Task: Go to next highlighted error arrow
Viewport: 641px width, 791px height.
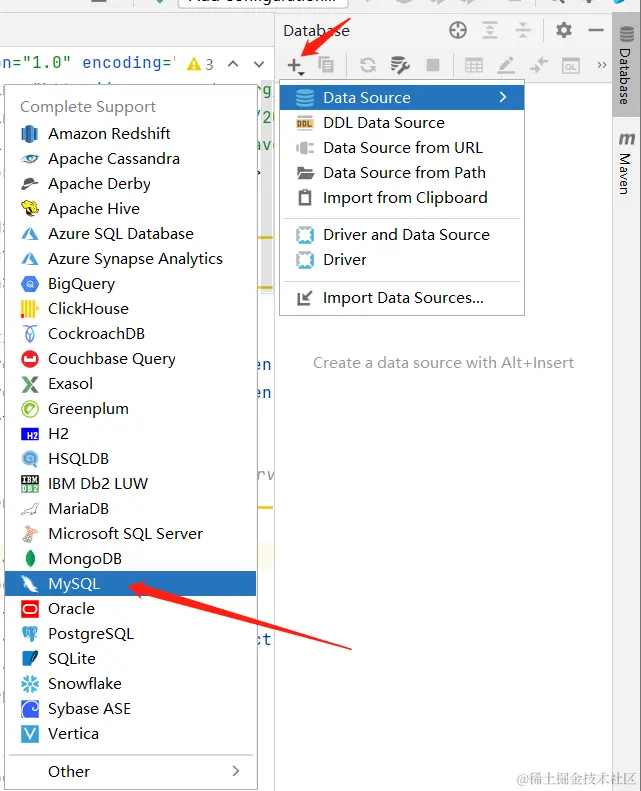Action: coord(259,64)
